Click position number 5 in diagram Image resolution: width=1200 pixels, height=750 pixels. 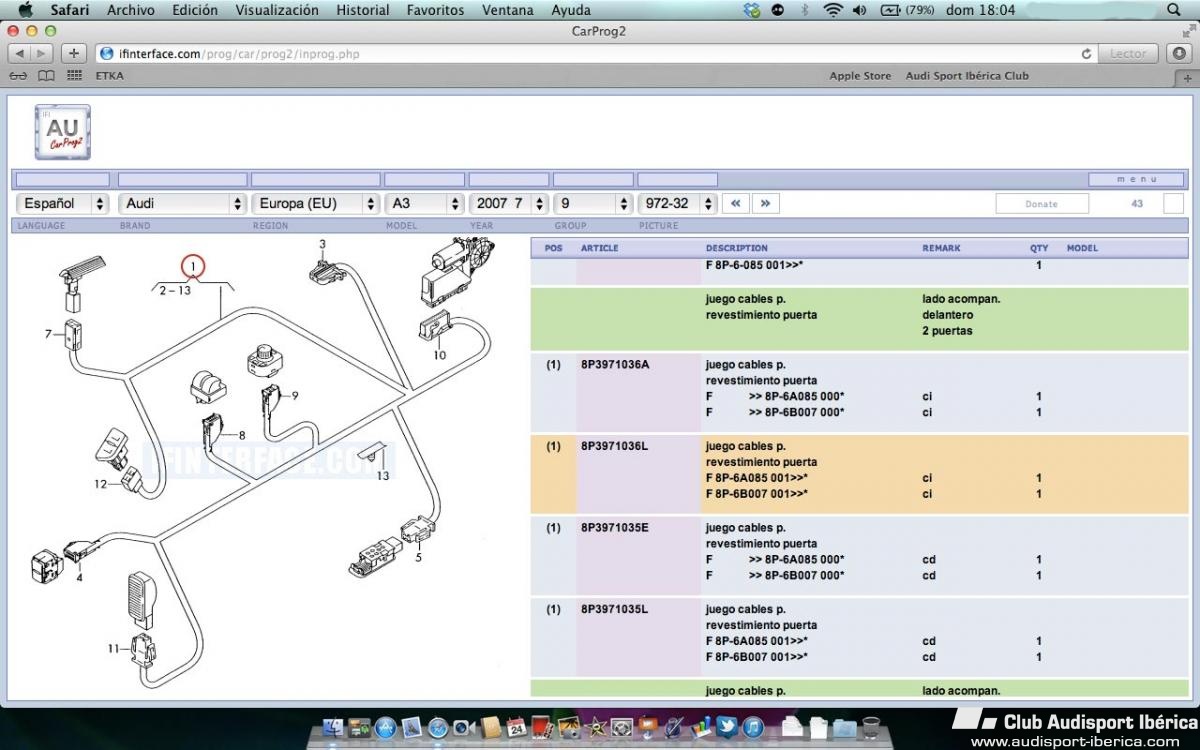(x=419, y=558)
